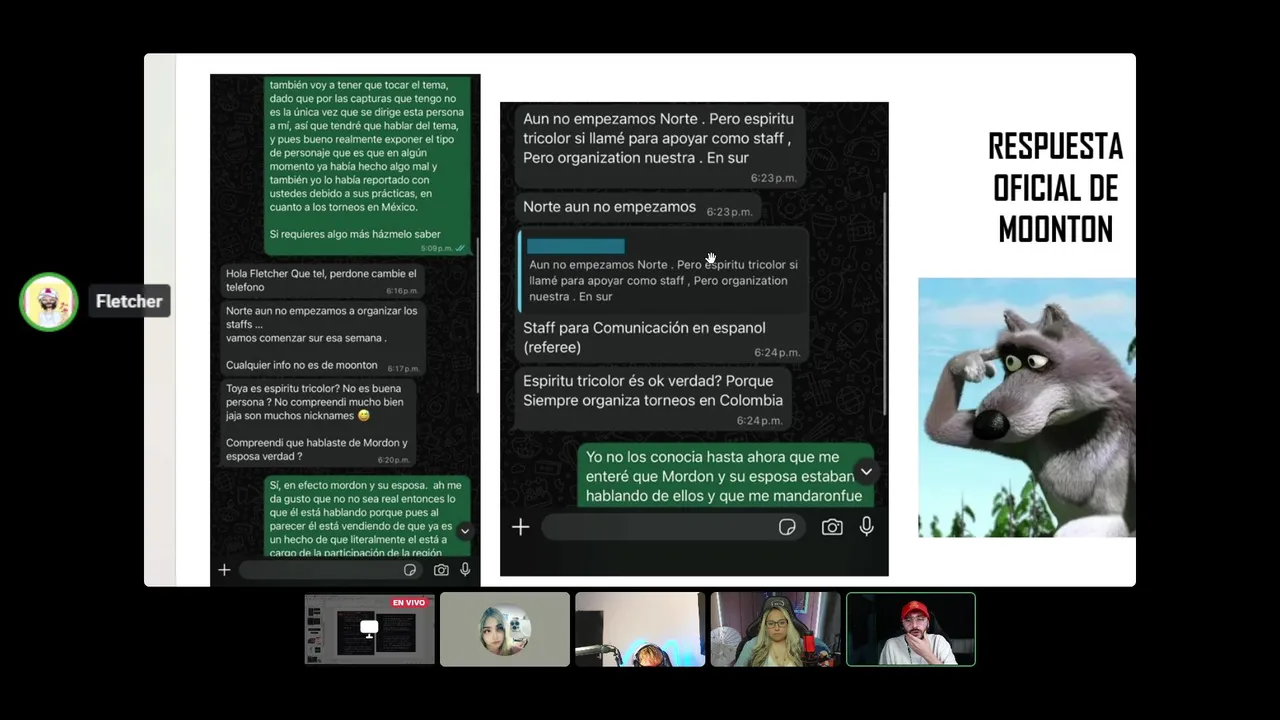Click the microphone icon in left chat

point(465,570)
